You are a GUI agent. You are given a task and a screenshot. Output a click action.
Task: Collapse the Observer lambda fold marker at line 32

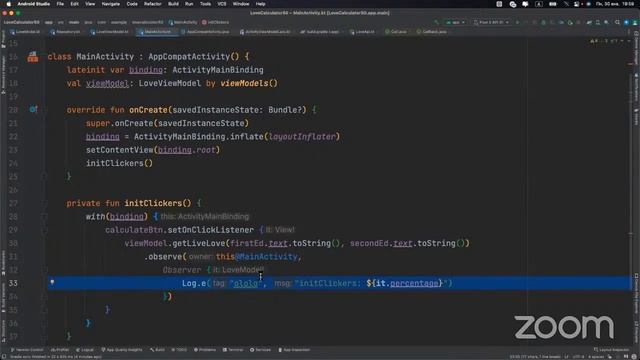[44, 270]
